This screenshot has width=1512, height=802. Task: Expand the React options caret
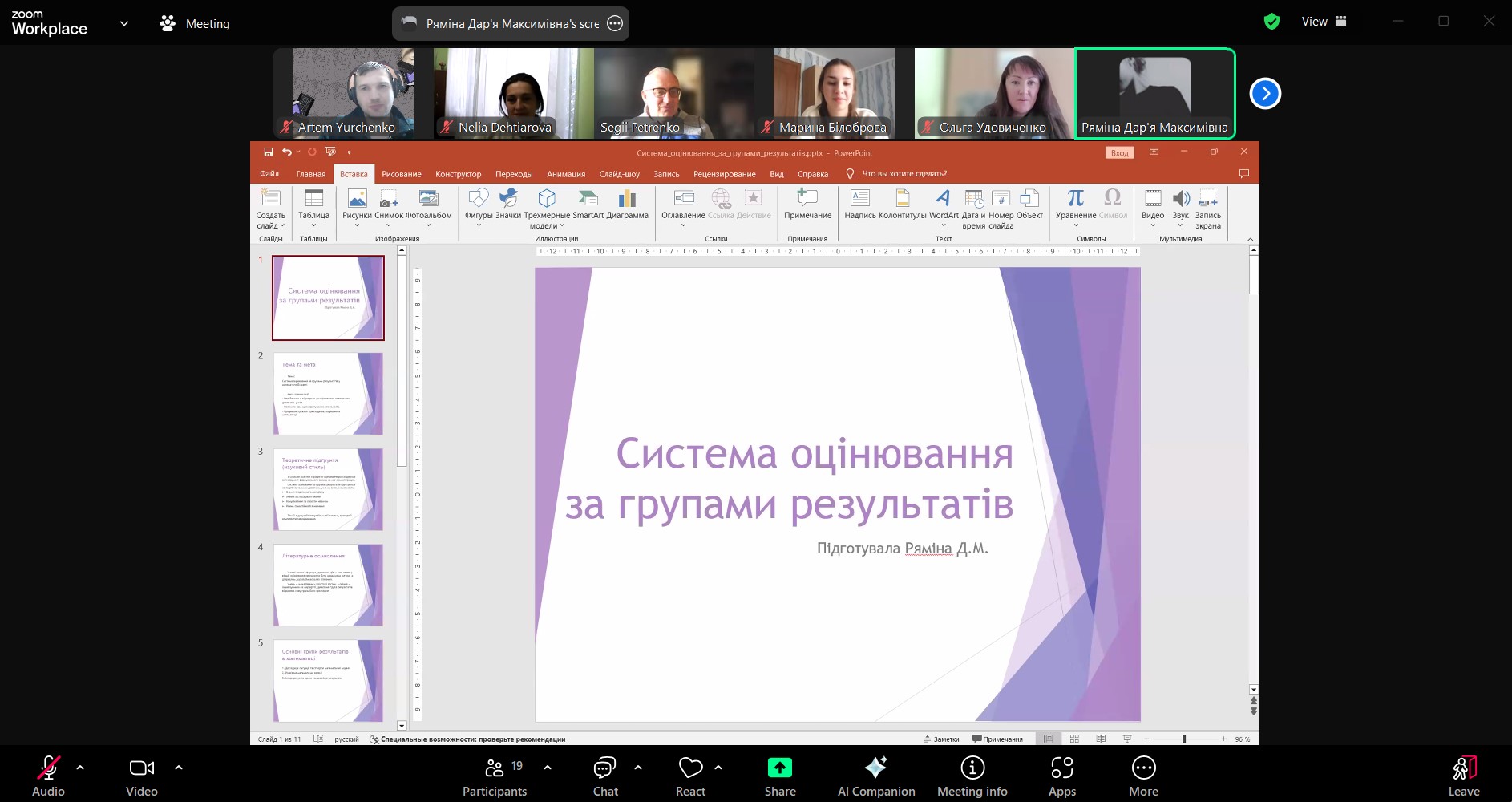tap(718, 768)
